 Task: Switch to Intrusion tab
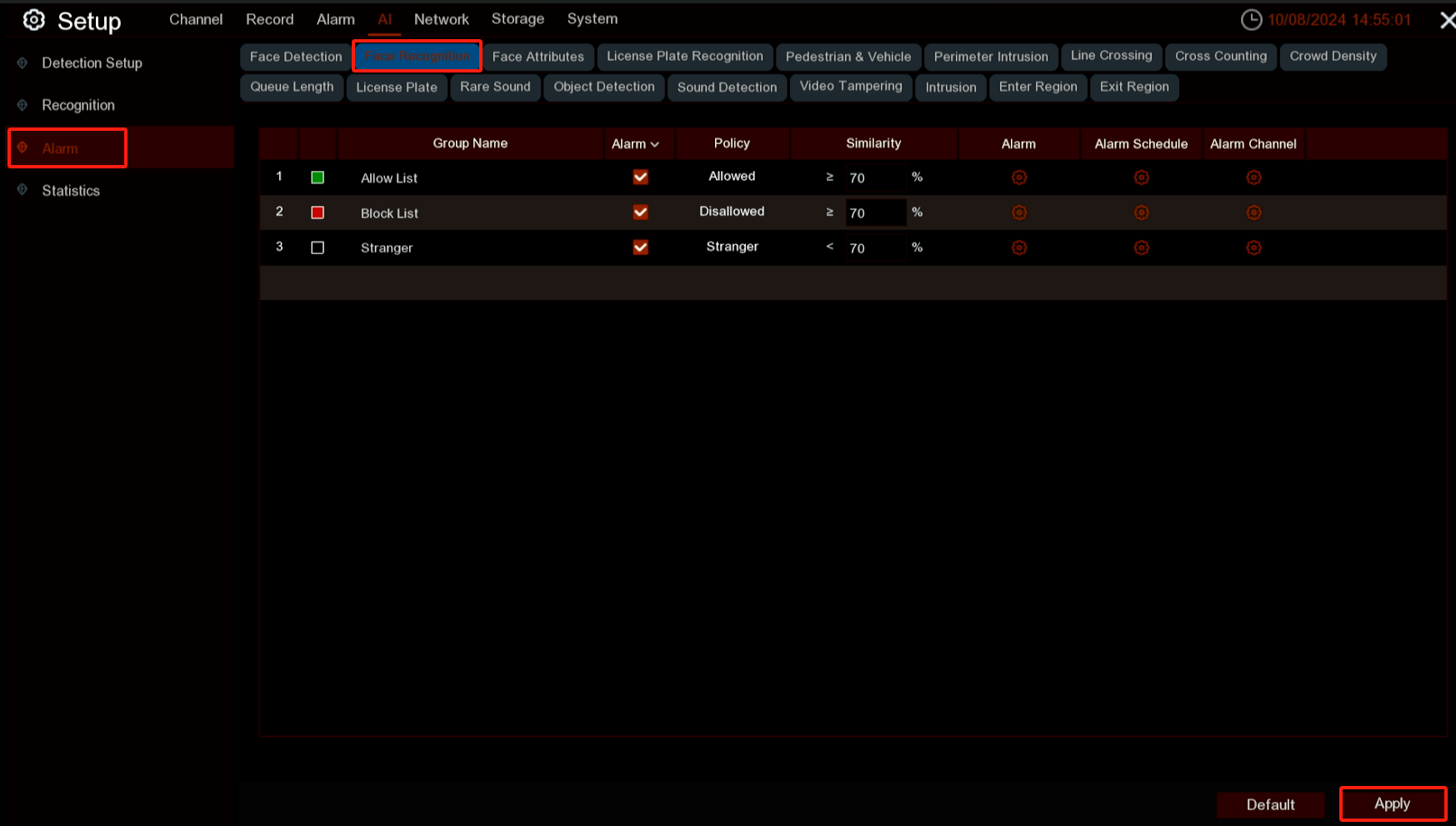click(951, 87)
